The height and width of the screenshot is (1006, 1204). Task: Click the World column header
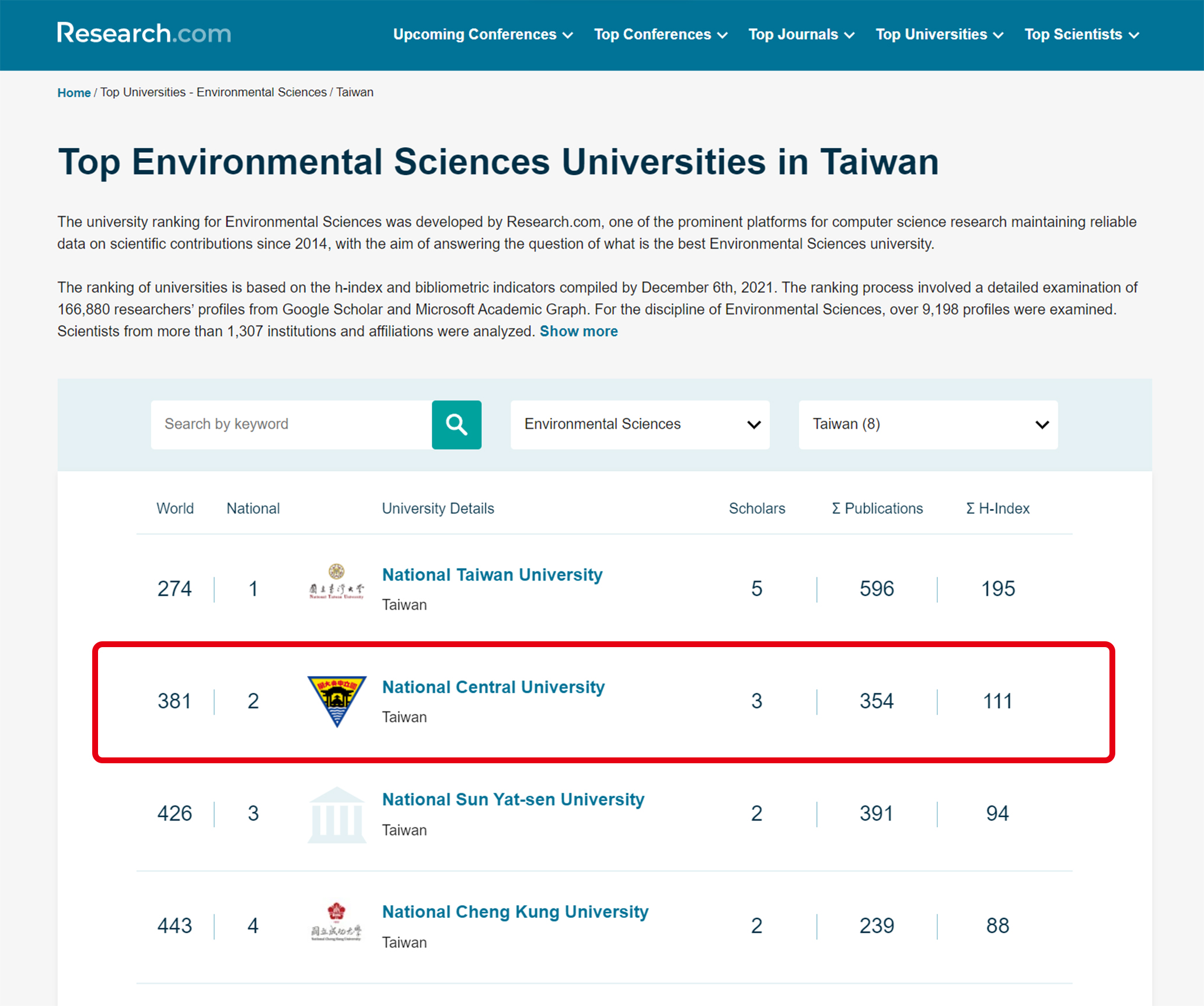click(175, 508)
